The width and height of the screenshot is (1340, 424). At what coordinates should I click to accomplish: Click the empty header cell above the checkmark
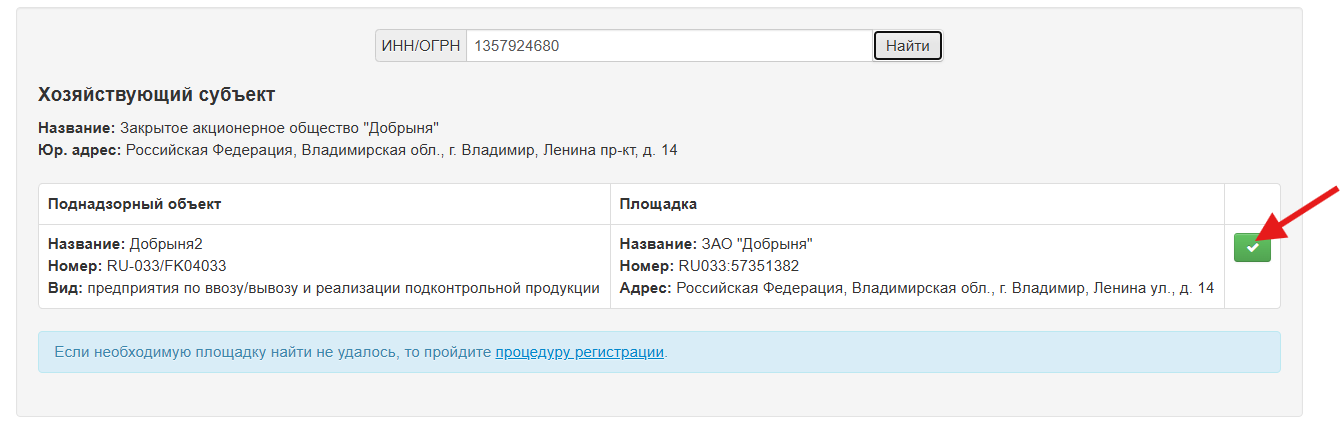click(x=1252, y=204)
